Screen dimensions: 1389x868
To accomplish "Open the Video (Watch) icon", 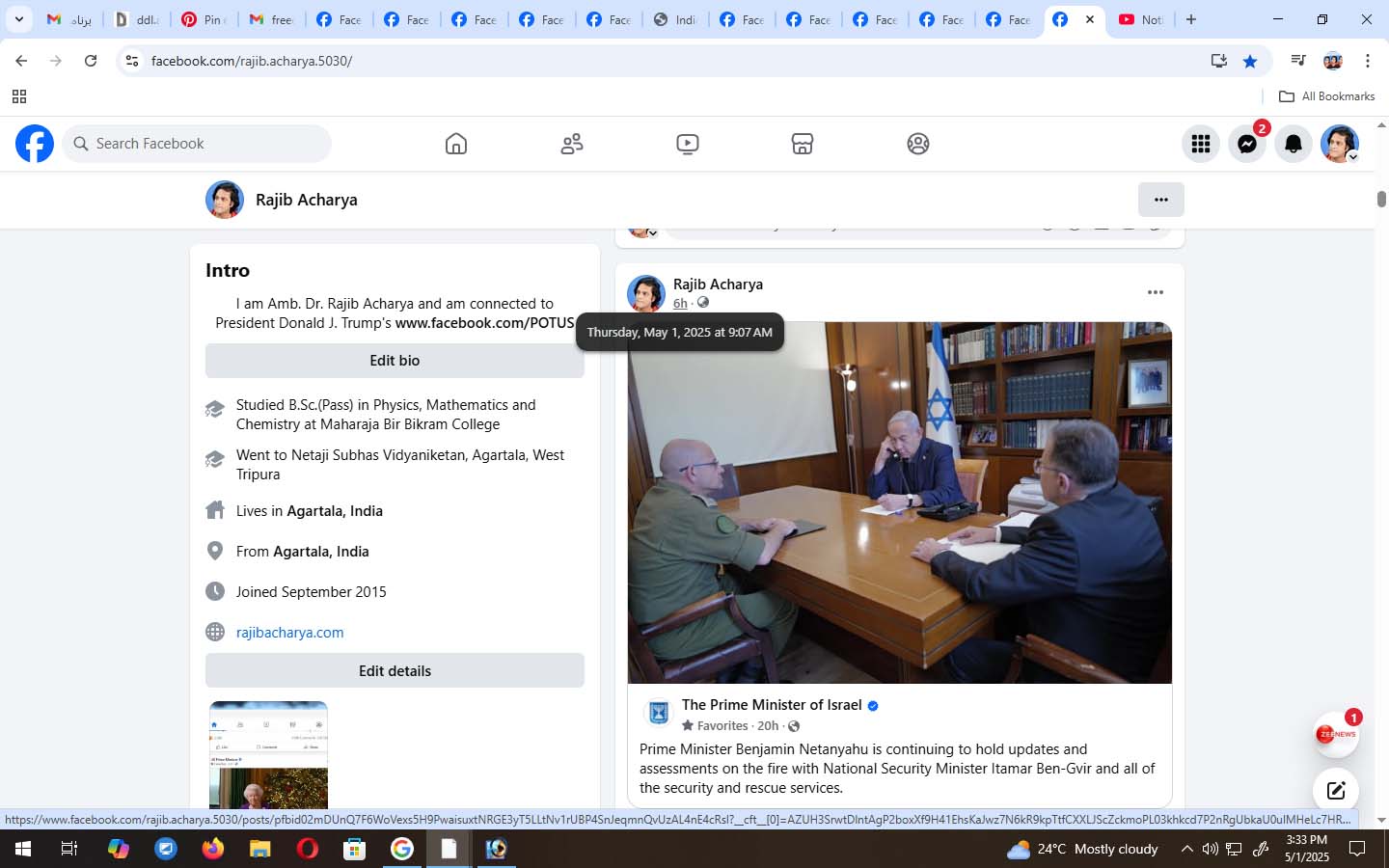I will pos(688,144).
